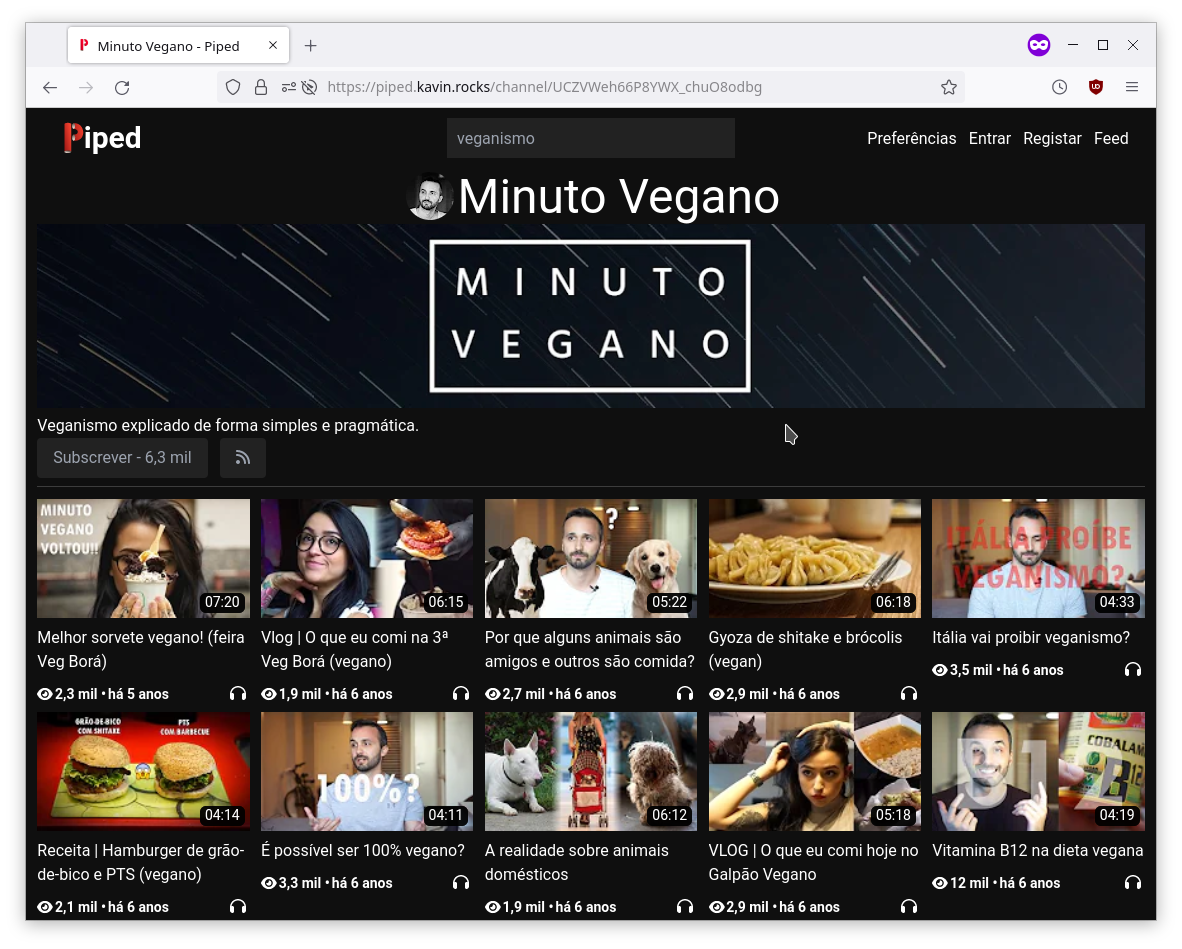Go to the Feed page

point(1111,139)
